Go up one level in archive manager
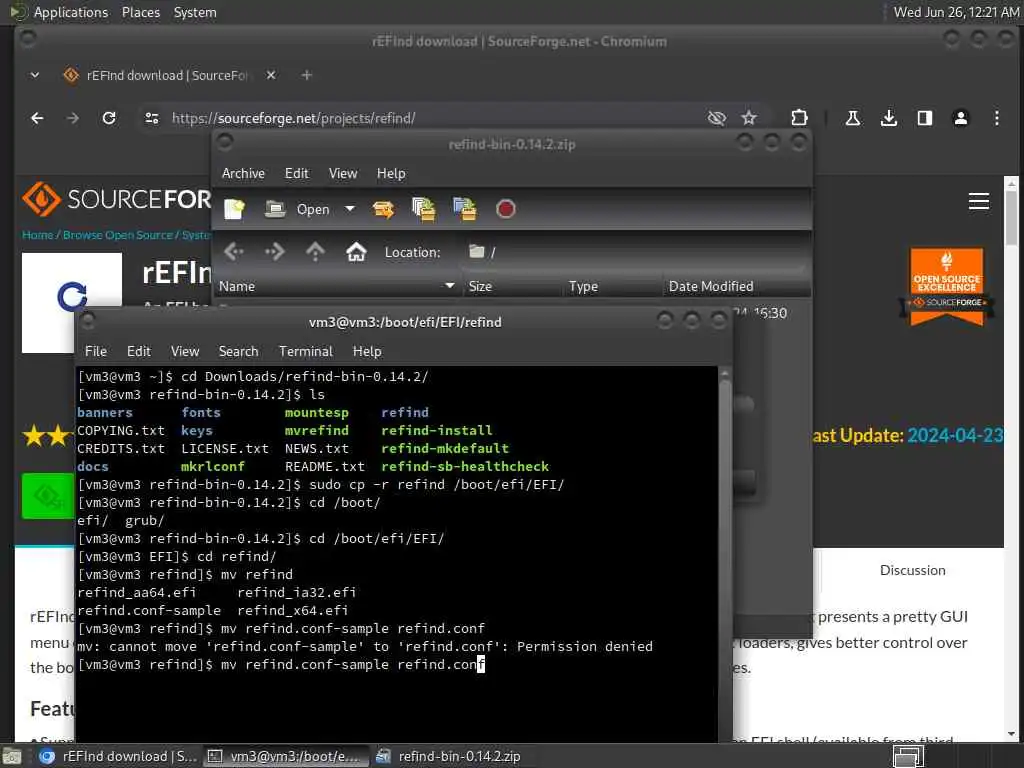Image resolution: width=1024 pixels, height=768 pixels. [x=315, y=251]
